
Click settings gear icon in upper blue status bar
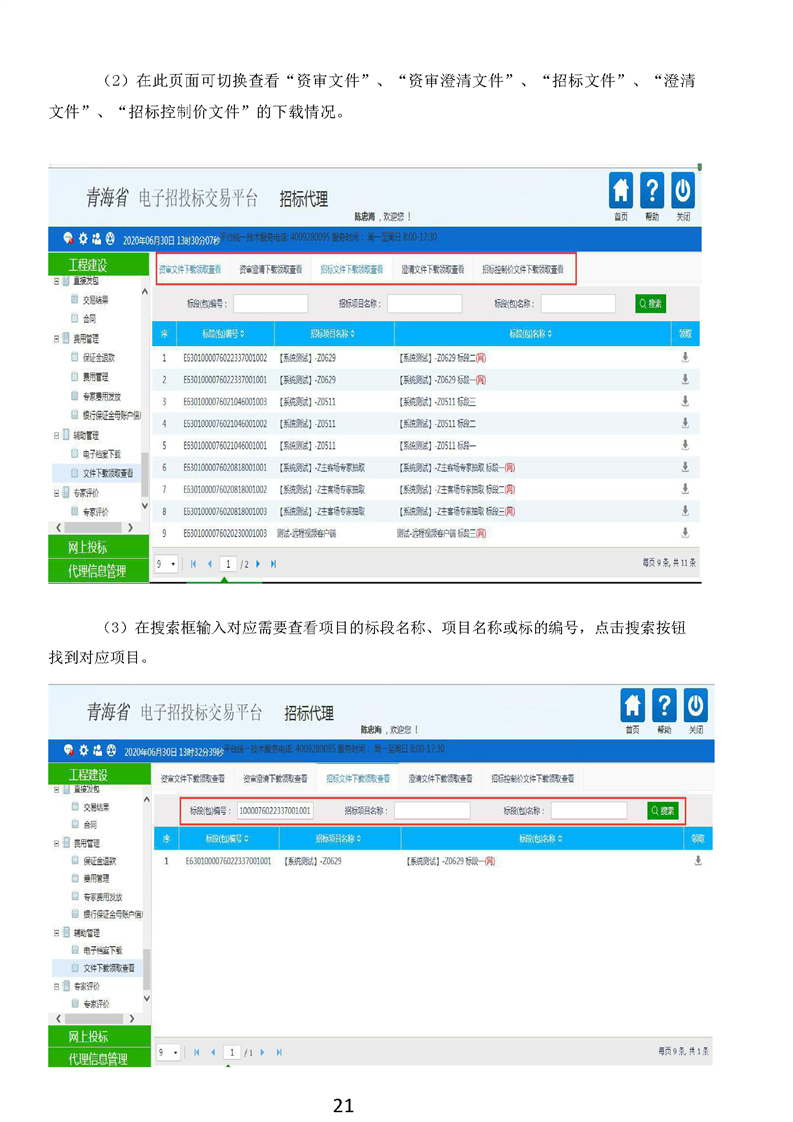click(83, 238)
